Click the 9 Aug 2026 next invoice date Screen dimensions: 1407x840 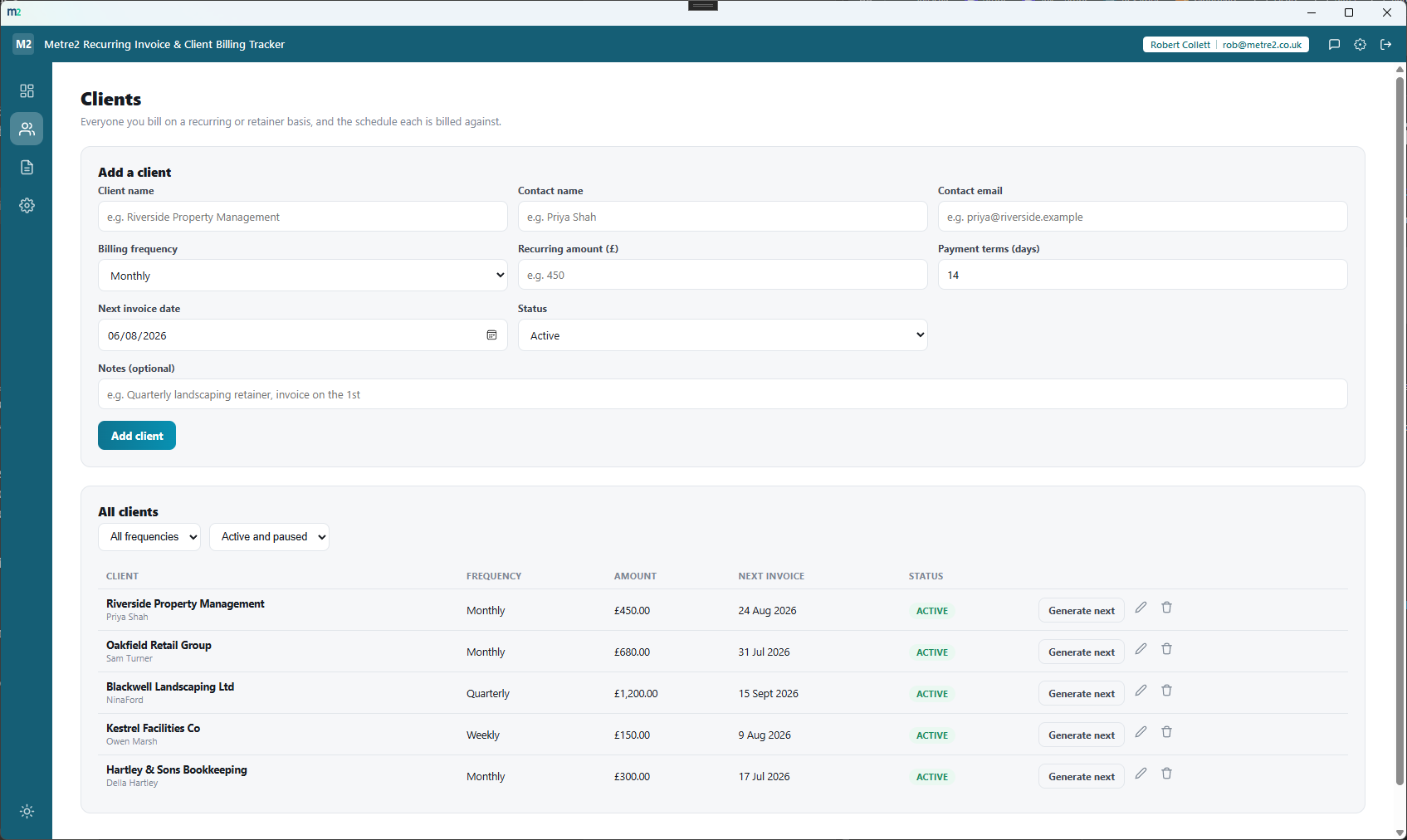coord(765,735)
